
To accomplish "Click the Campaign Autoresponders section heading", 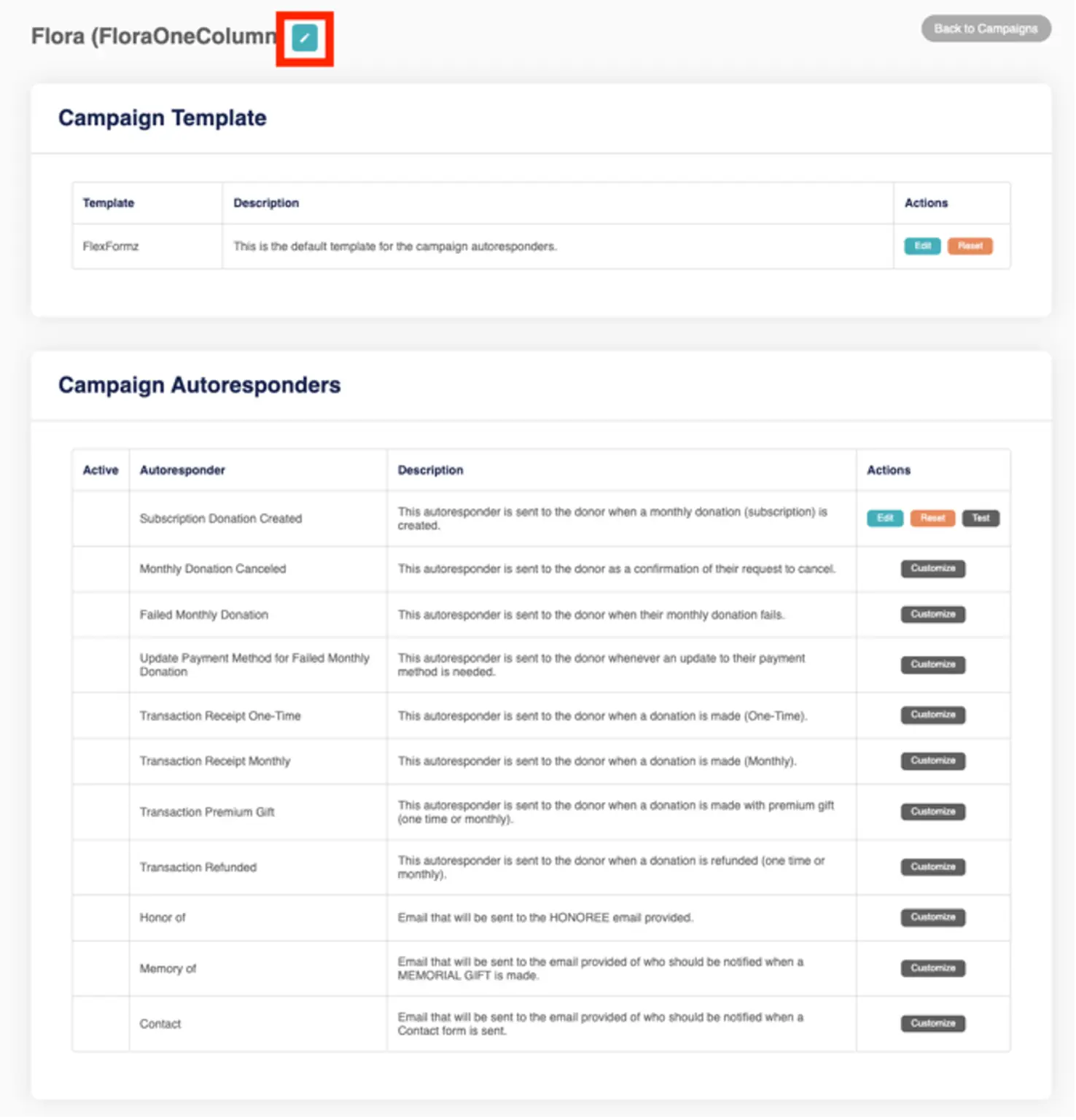I will 199,385.
